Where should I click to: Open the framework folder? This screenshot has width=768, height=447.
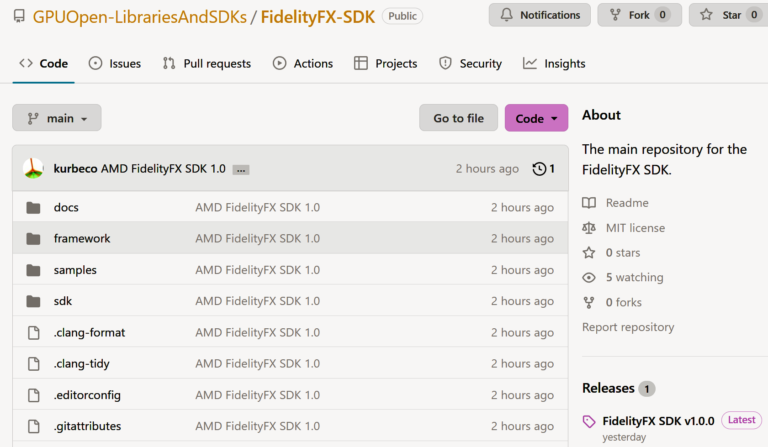(82, 238)
